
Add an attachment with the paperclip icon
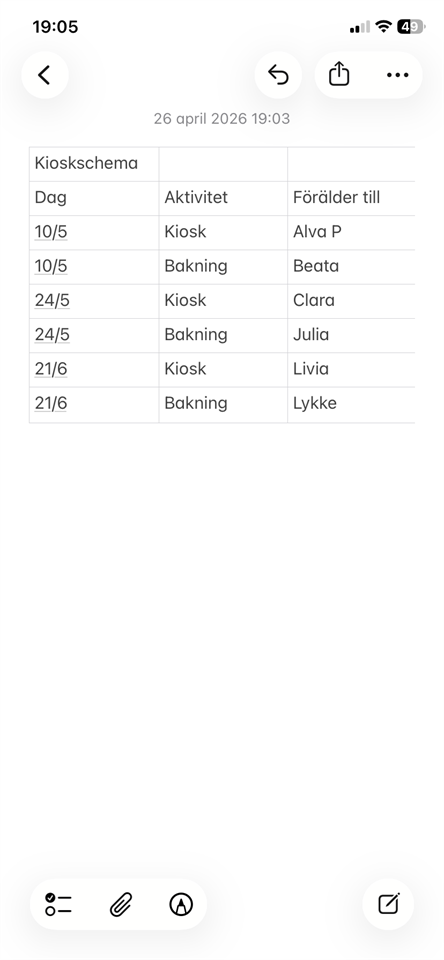[x=121, y=904]
